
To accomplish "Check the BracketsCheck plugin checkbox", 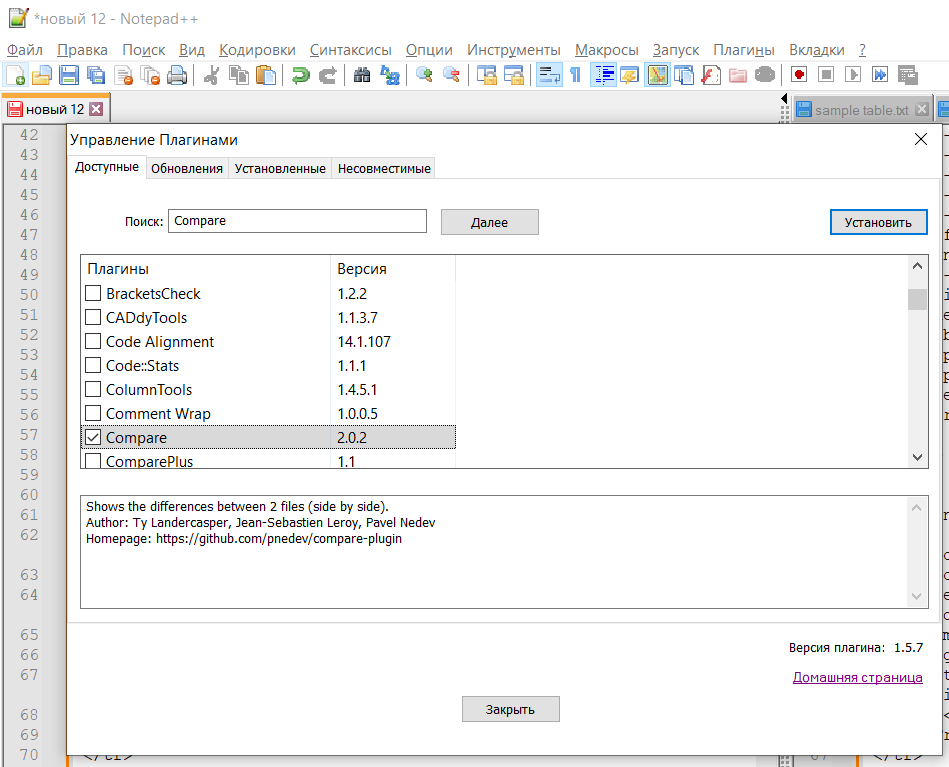I will click(x=93, y=294).
